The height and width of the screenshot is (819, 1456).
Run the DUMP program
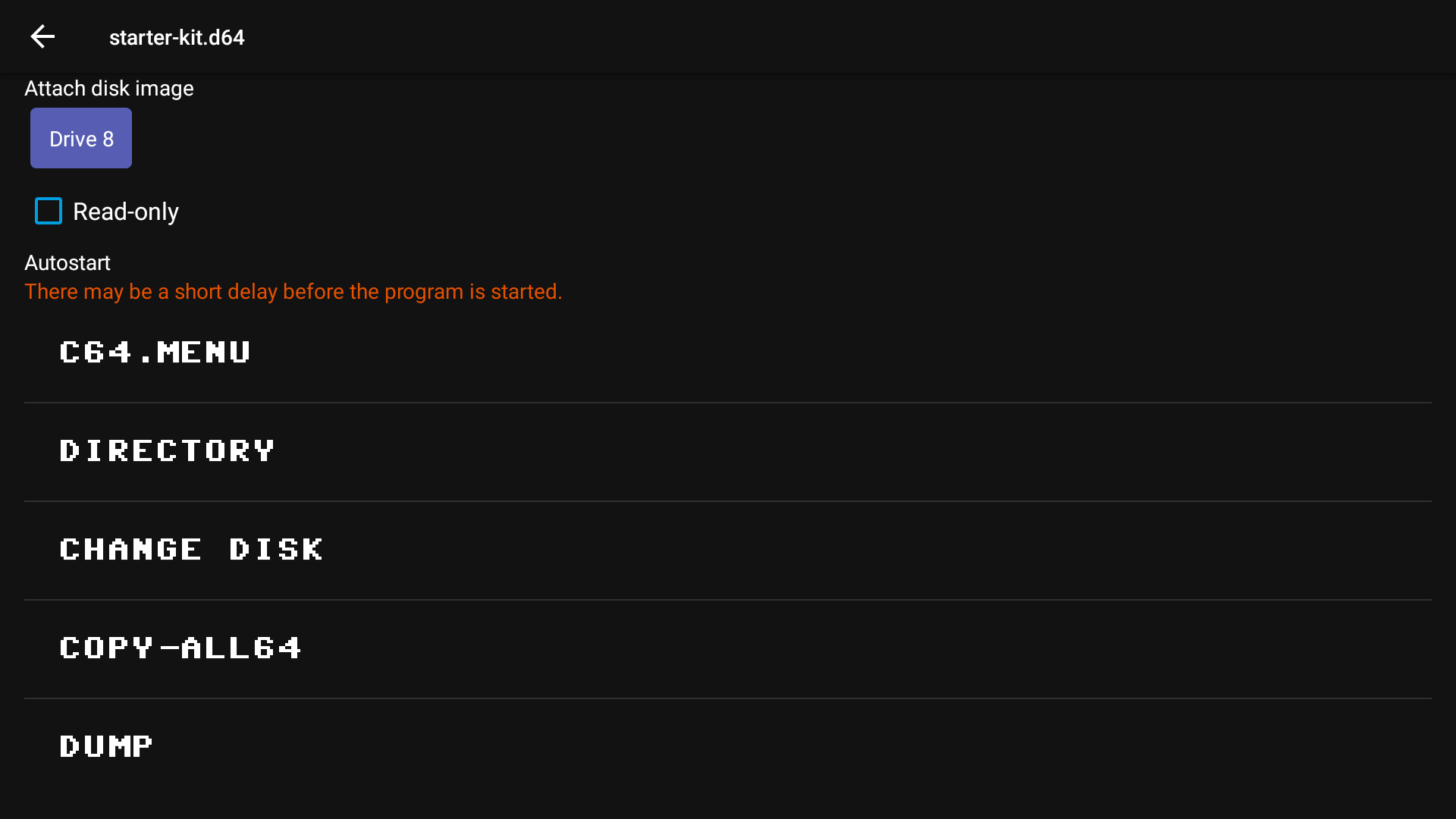[x=106, y=747]
